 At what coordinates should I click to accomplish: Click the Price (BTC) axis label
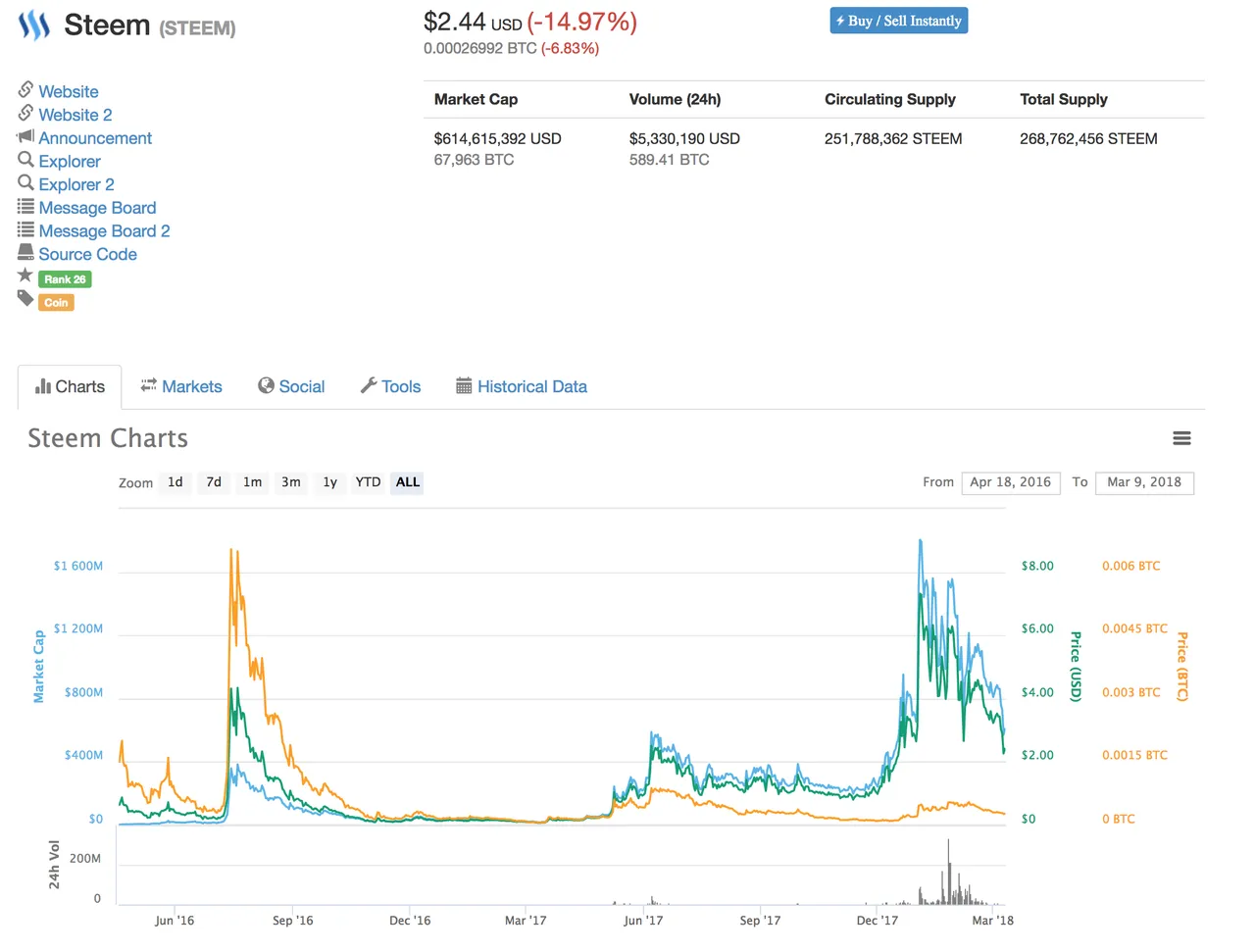coord(1182,667)
